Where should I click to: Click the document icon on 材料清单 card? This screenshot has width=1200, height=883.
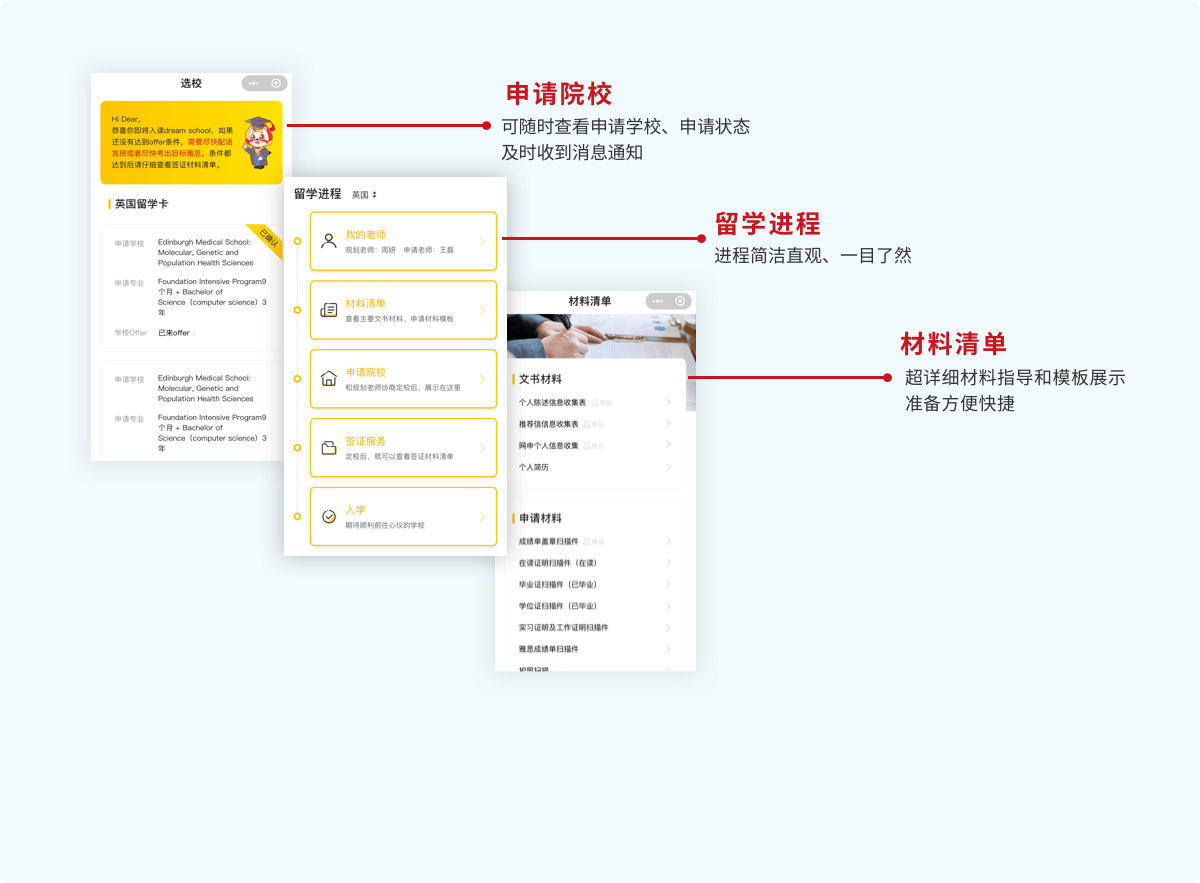(x=329, y=310)
